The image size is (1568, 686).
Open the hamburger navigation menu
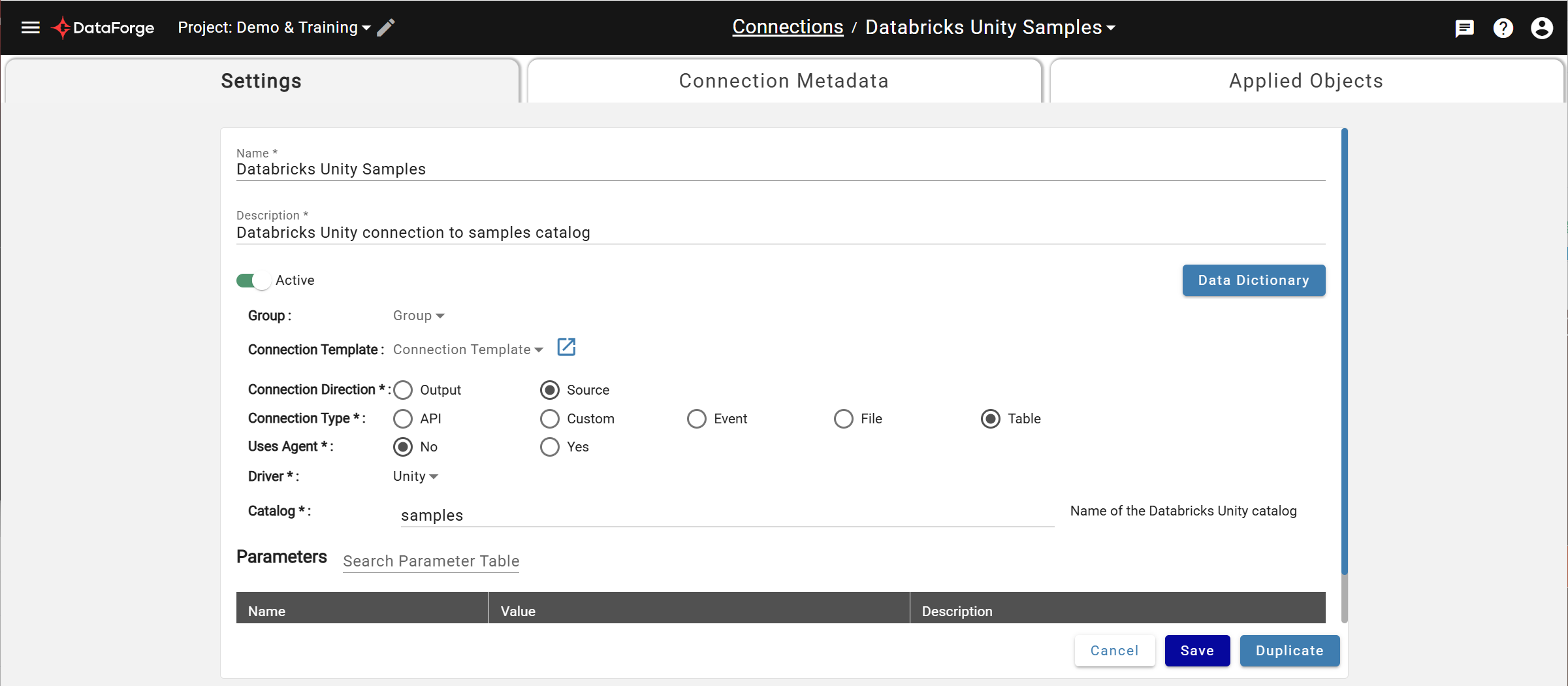click(x=30, y=27)
